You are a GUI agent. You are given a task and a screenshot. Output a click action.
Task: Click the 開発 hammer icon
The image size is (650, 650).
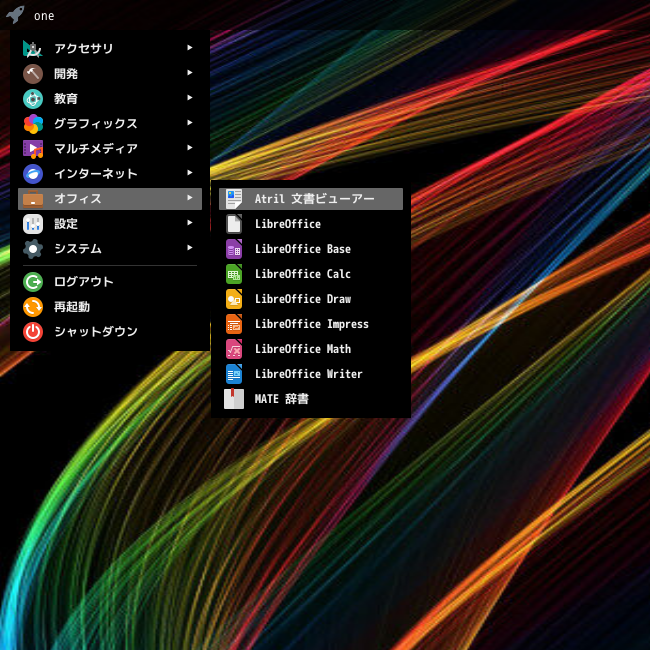(x=33, y=74)
